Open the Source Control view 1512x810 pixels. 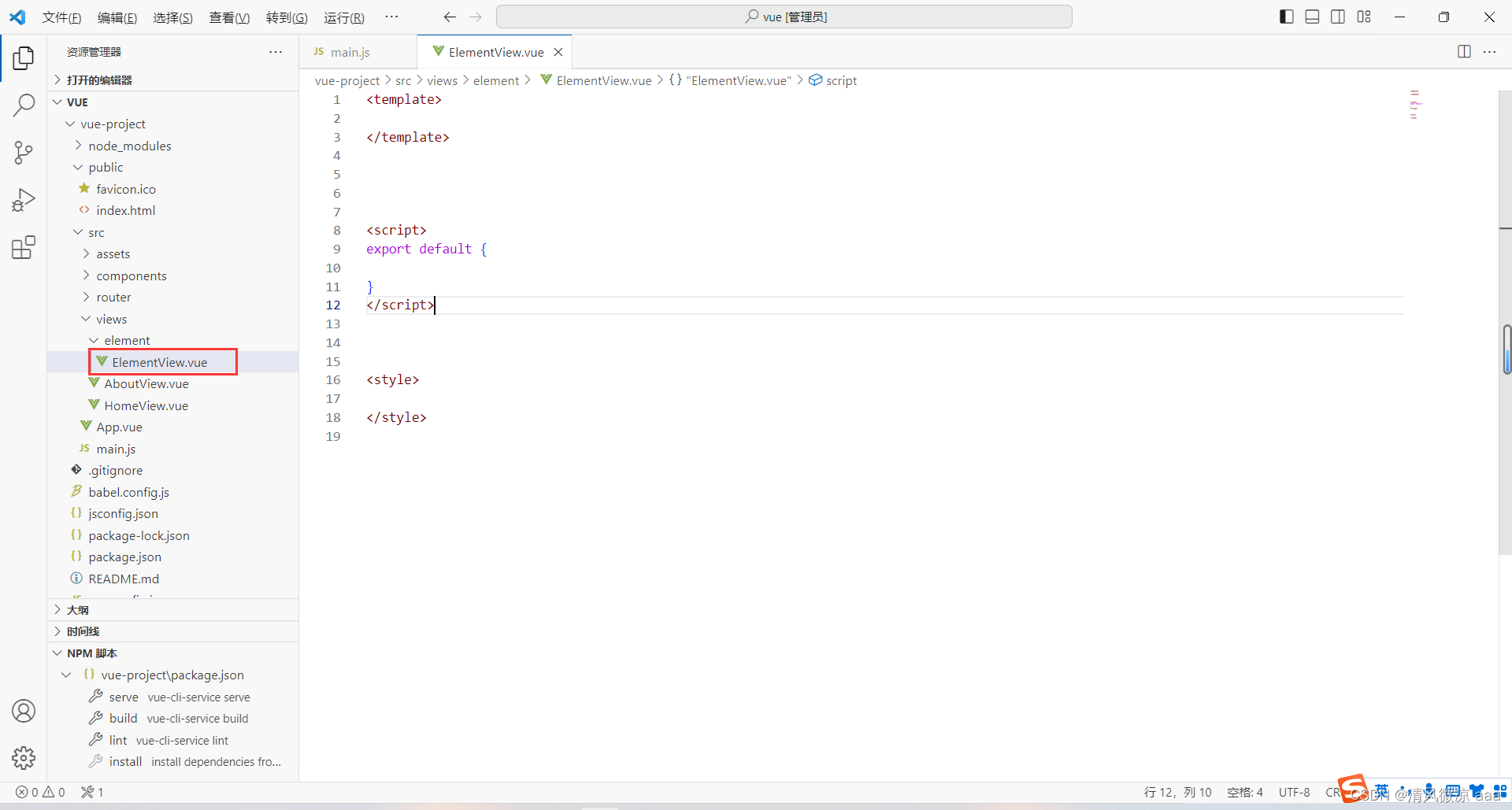point(24,153)
